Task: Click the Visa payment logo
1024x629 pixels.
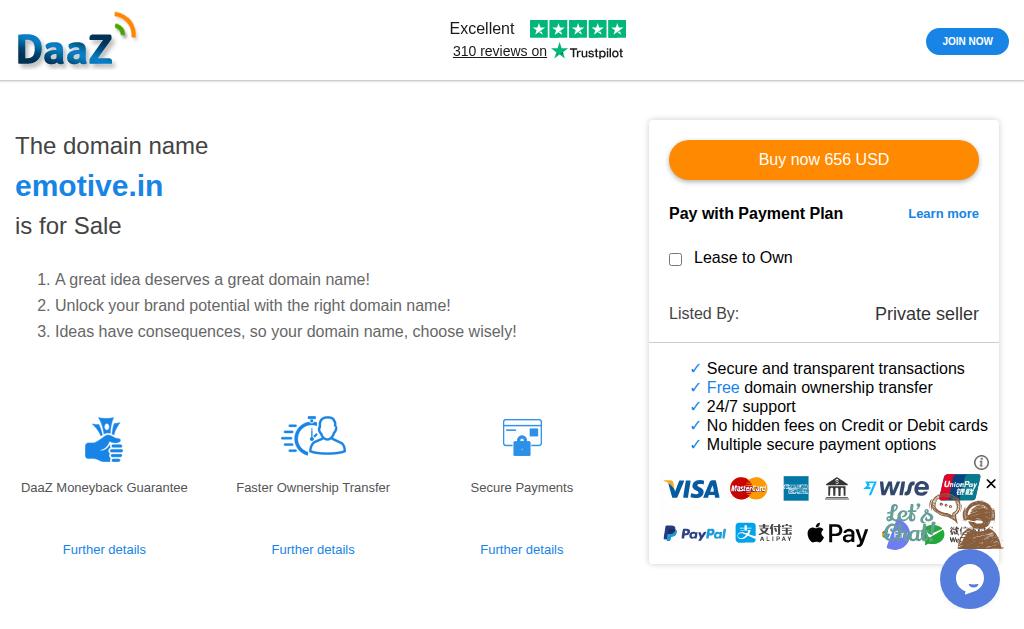Action: (x=692, y=489)
